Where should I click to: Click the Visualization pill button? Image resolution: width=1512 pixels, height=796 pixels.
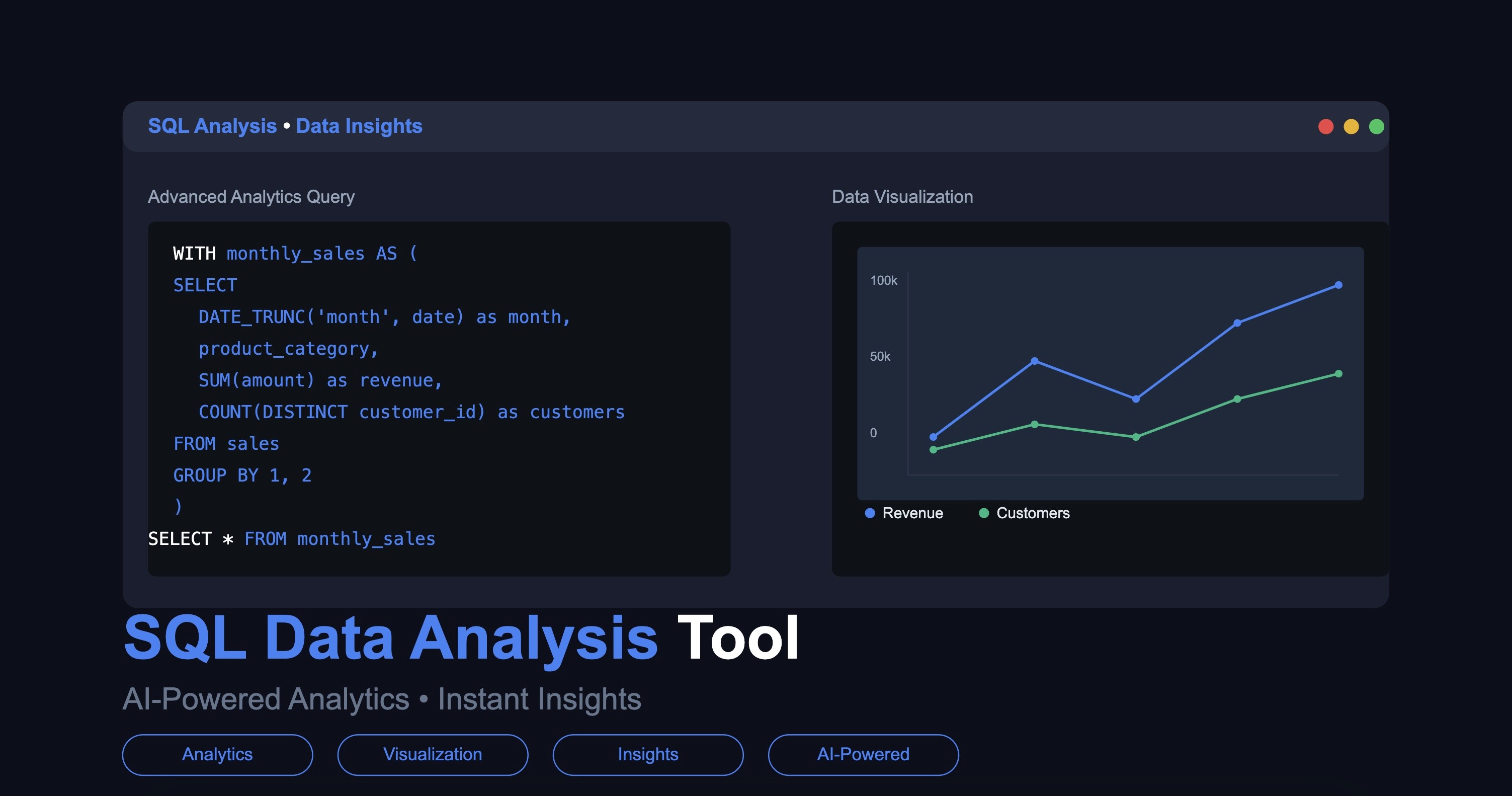433,754
